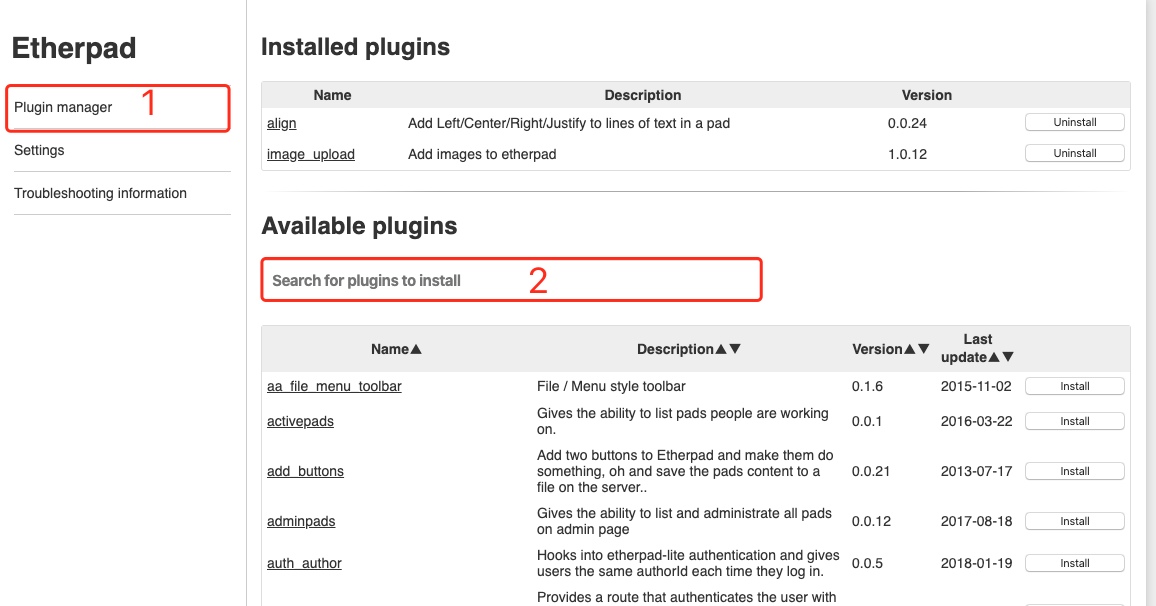
Task: Open the Plugin manager page
Action: click(x=63, y=107)
